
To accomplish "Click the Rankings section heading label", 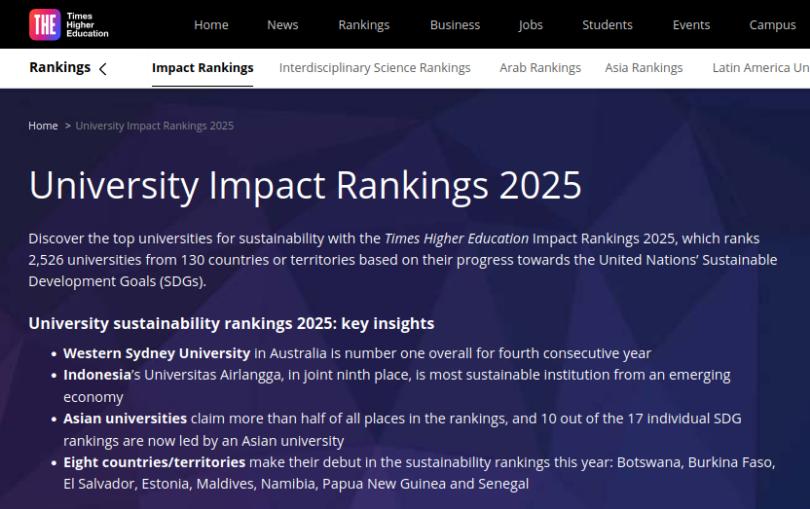I will pyautogui.click(x=60, y=67).
